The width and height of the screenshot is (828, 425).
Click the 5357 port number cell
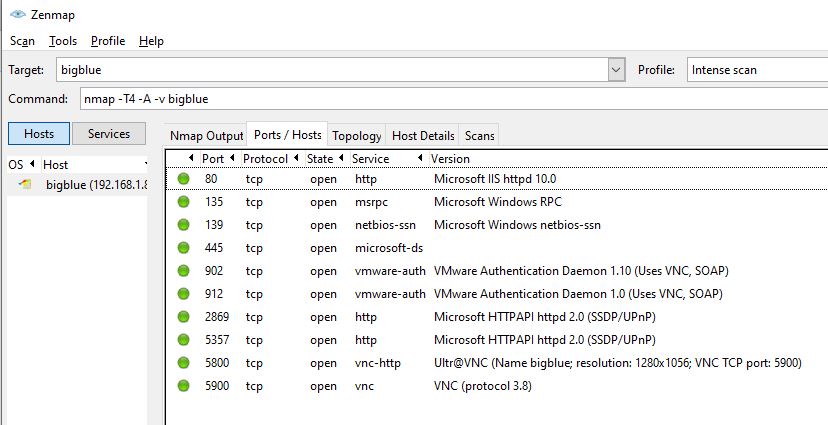217,340
